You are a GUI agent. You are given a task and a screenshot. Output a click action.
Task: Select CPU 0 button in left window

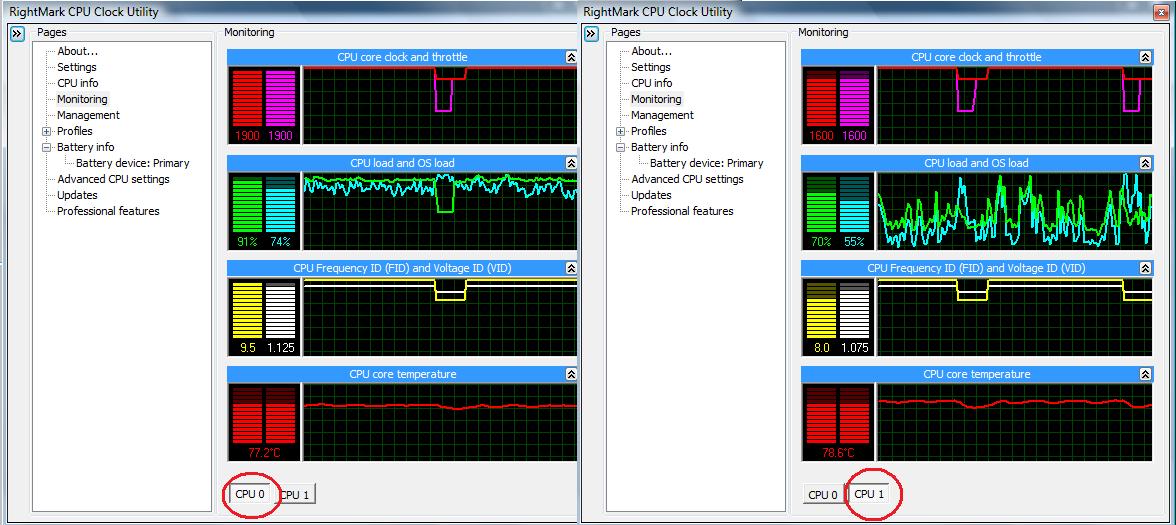pyautogui.click(x=250, y=494)
